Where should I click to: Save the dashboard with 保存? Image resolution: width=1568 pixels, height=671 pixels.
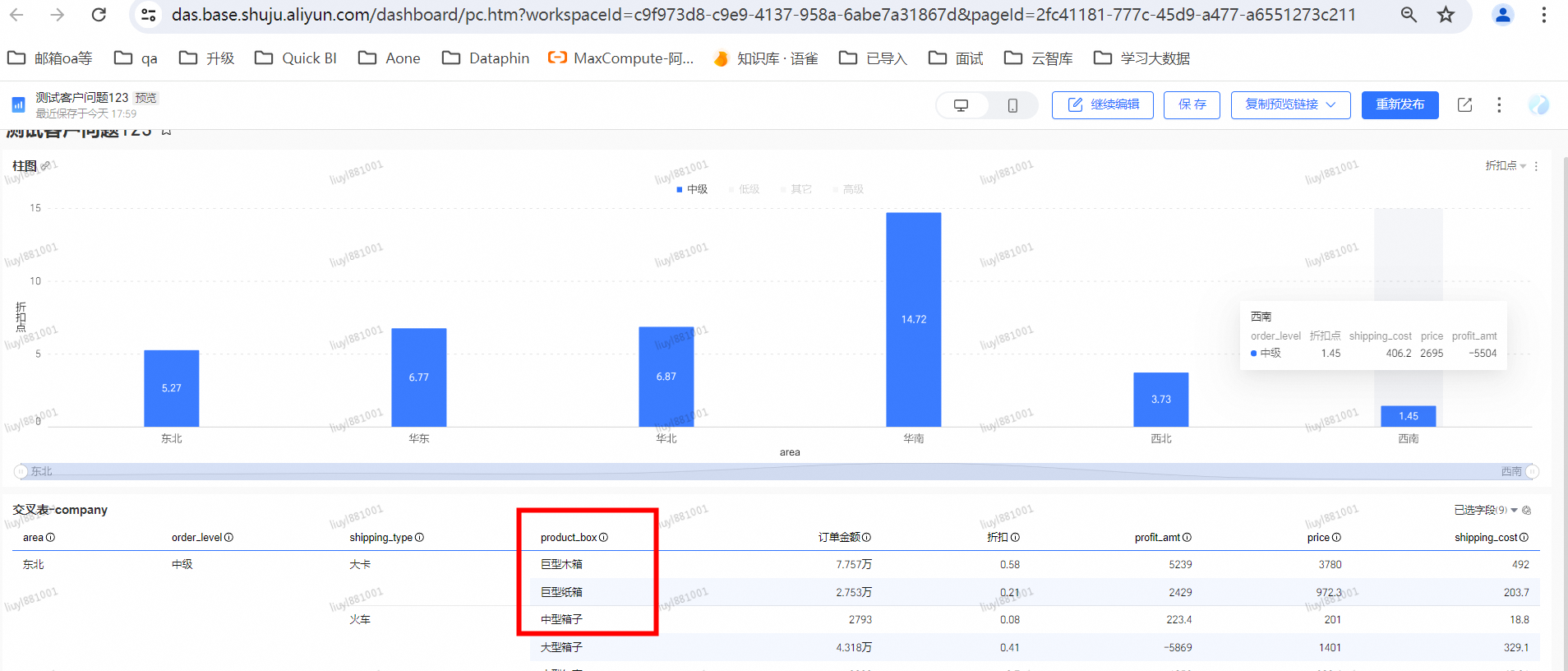(x=1192, y=105)
